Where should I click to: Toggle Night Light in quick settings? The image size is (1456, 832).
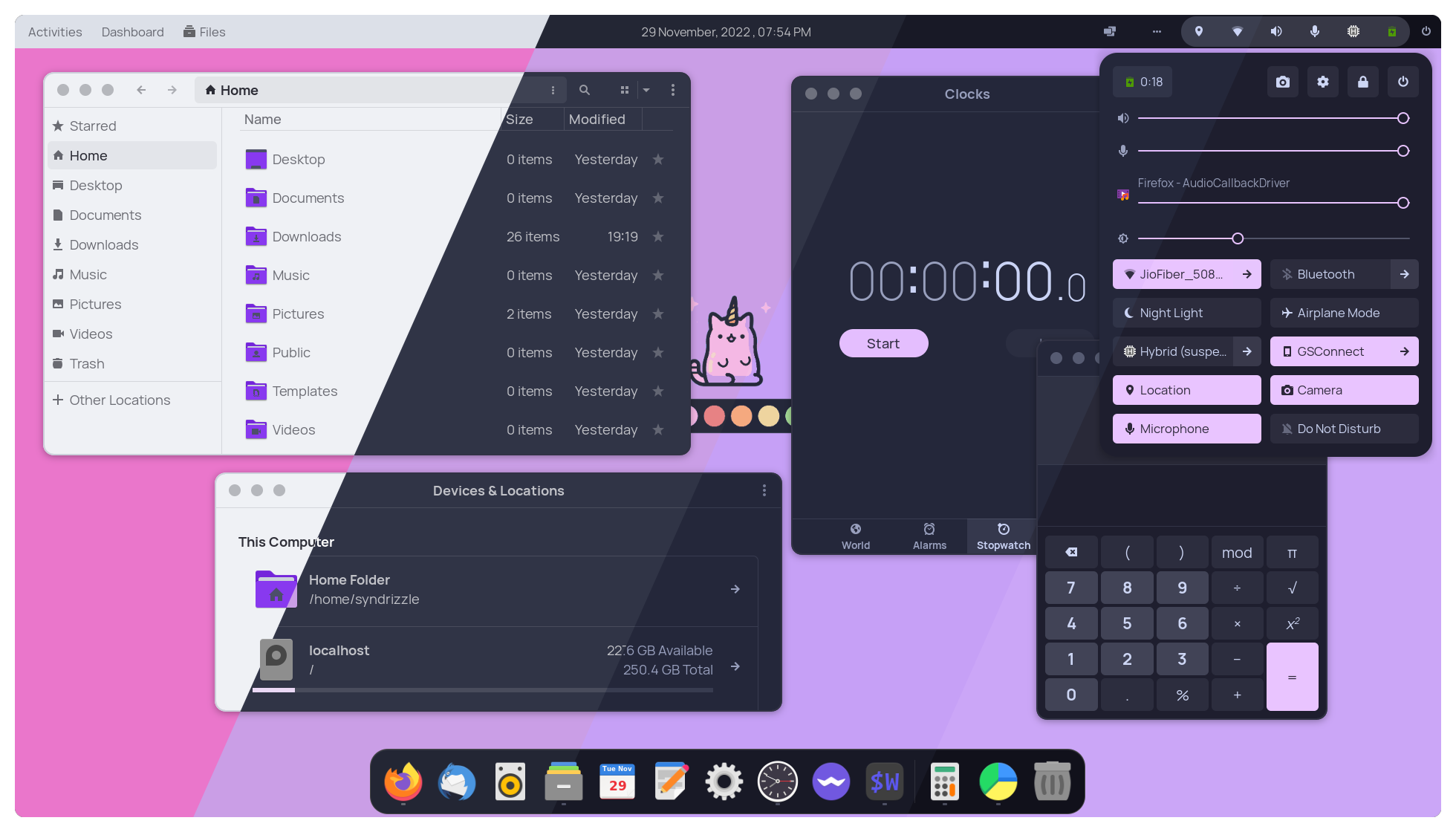(x=1186, y=313)
